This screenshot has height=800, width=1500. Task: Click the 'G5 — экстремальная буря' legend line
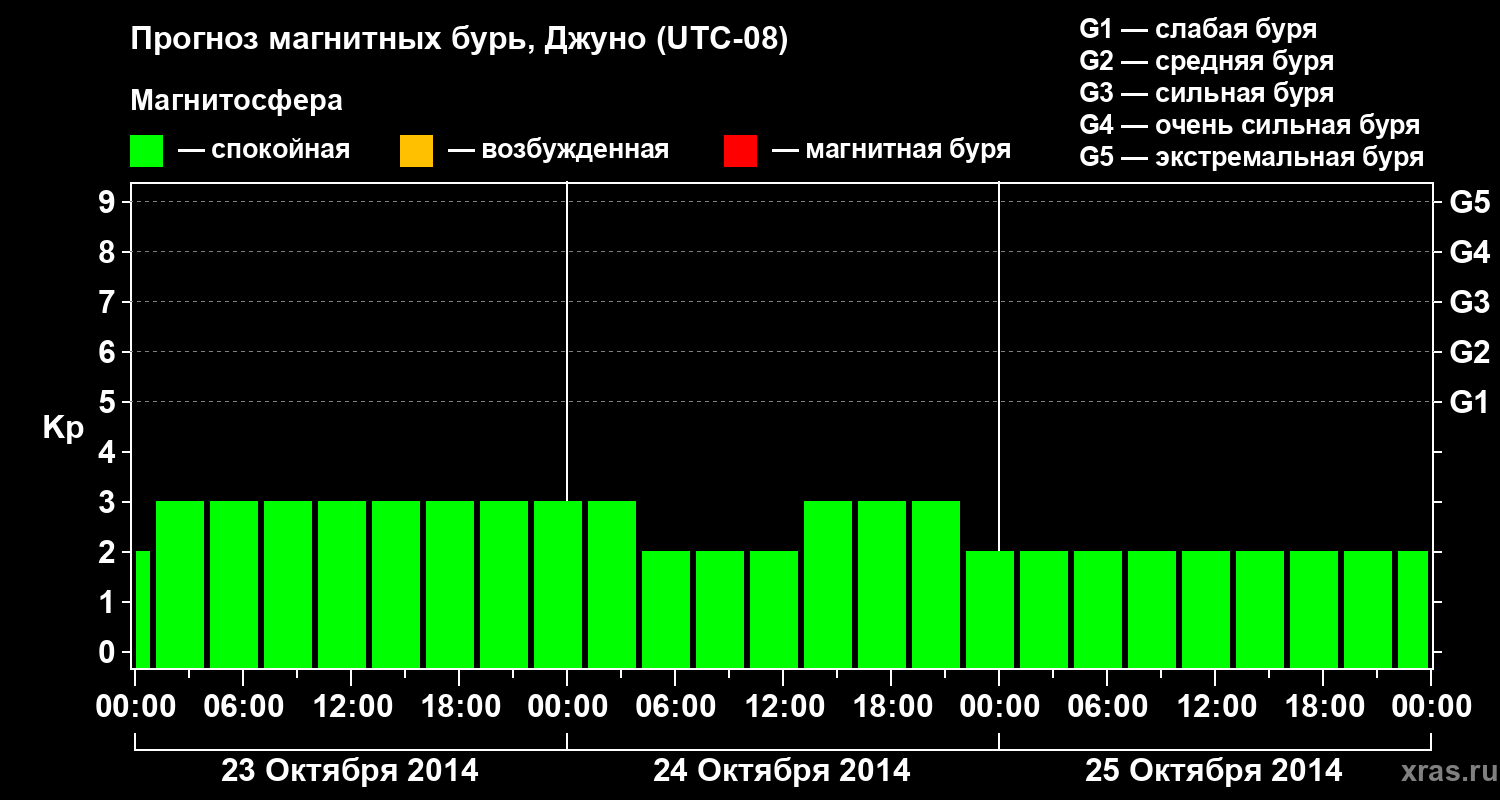[1251, 157]
